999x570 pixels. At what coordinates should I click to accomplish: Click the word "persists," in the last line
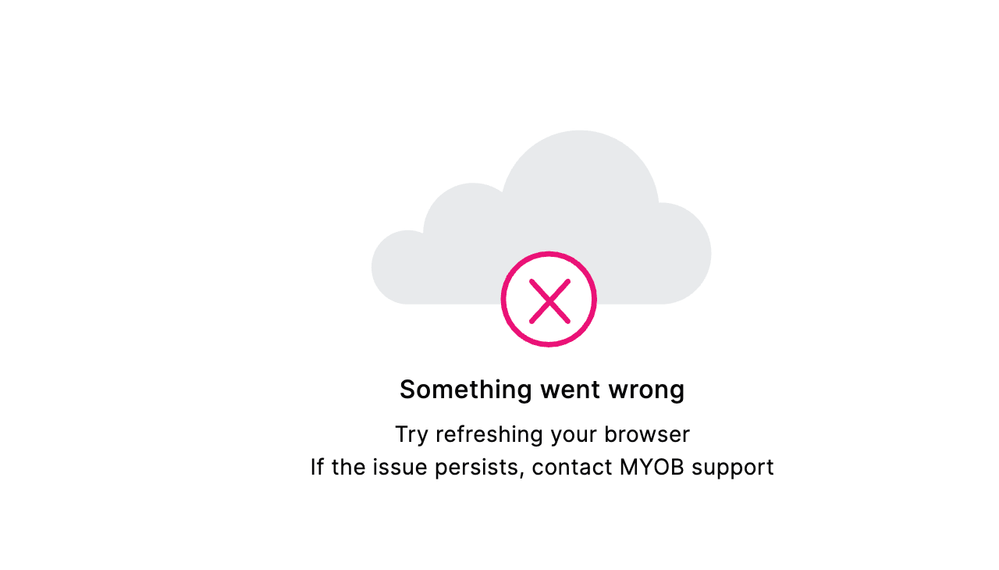pos(479,468)
